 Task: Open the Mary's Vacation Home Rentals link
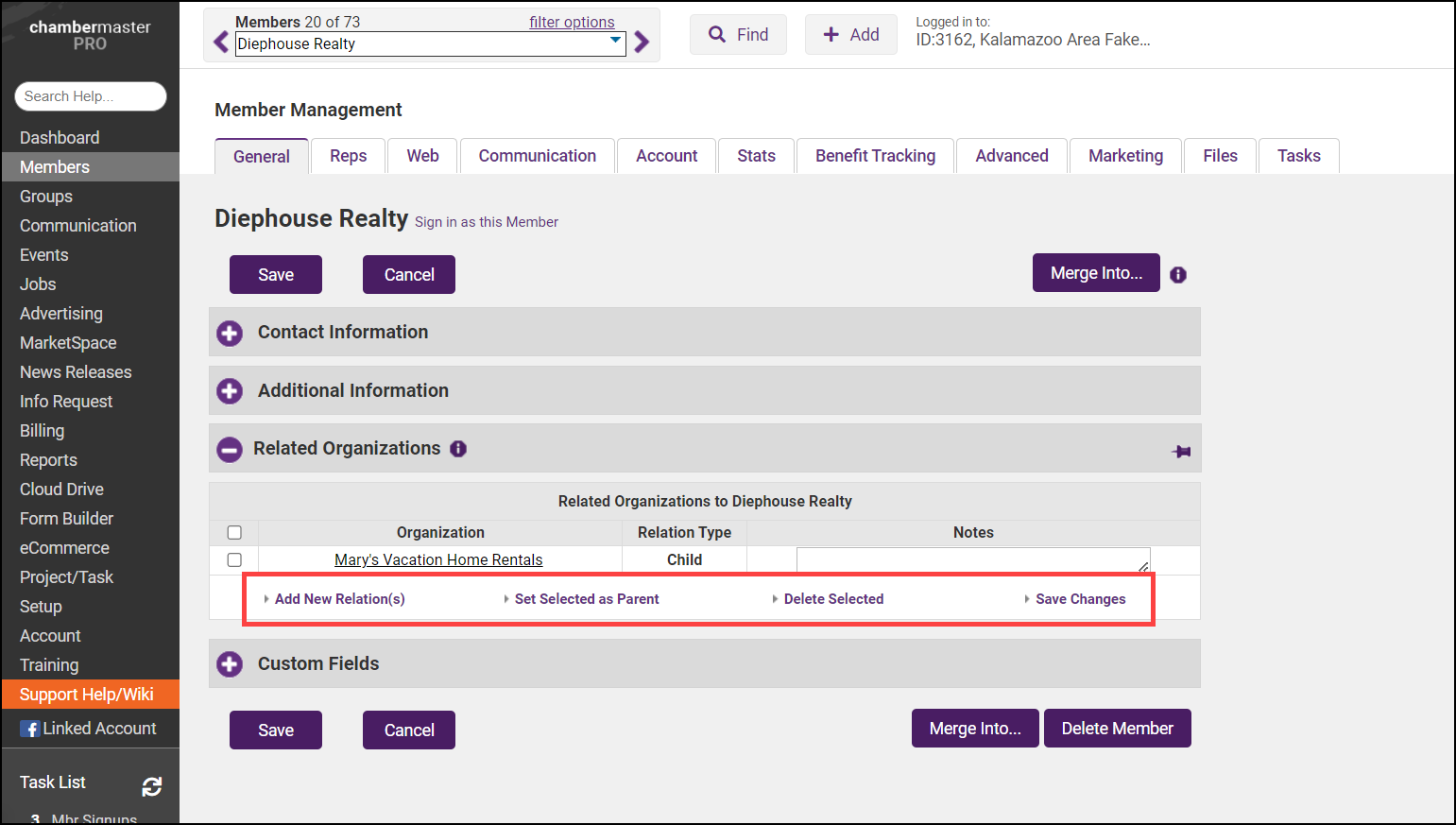point(438,560)
